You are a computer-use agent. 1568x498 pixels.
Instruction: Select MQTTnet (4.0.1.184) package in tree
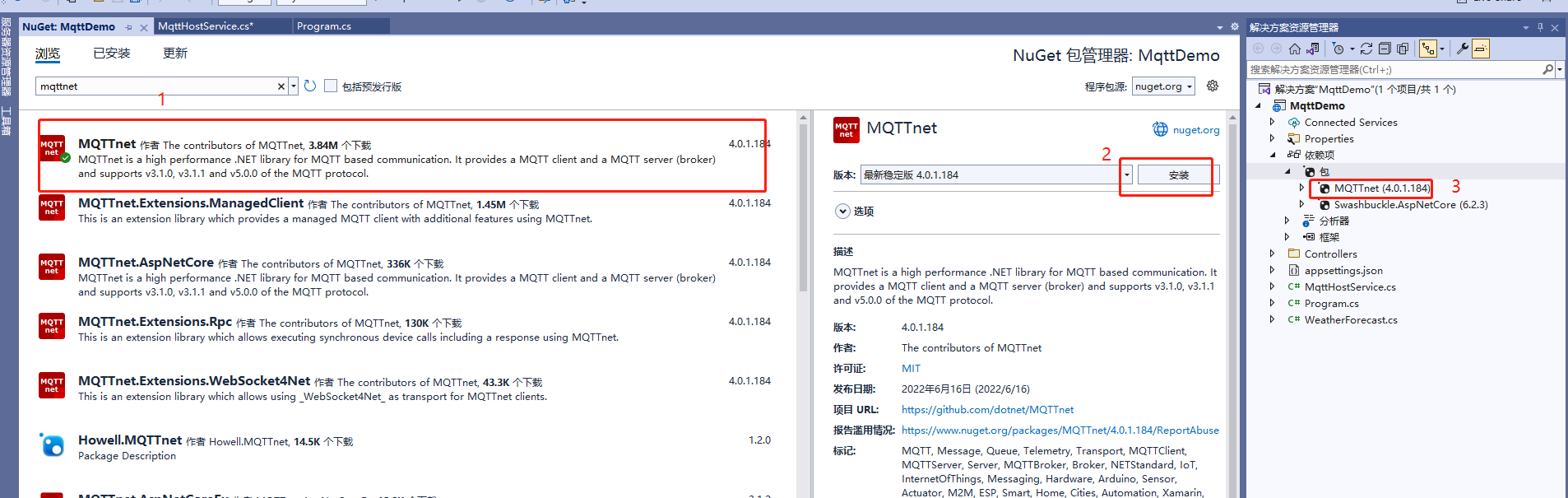tap(1382, 188)
